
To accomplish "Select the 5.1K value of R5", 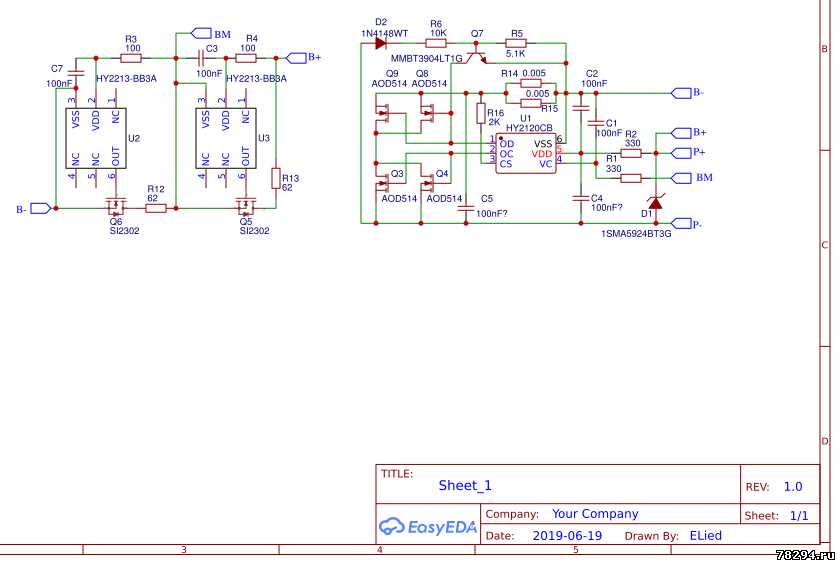I will [x=515, y=54].
